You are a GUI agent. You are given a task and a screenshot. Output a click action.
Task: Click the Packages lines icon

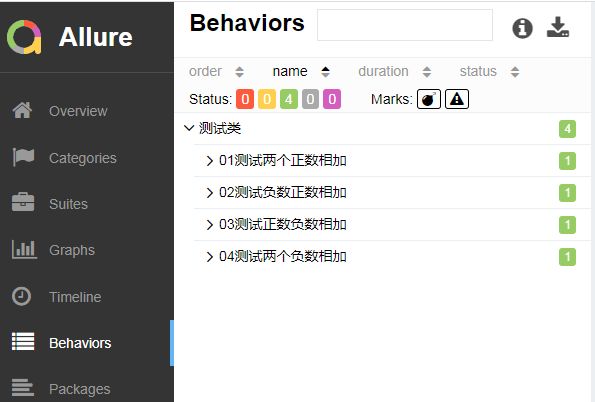coord(23,387)
